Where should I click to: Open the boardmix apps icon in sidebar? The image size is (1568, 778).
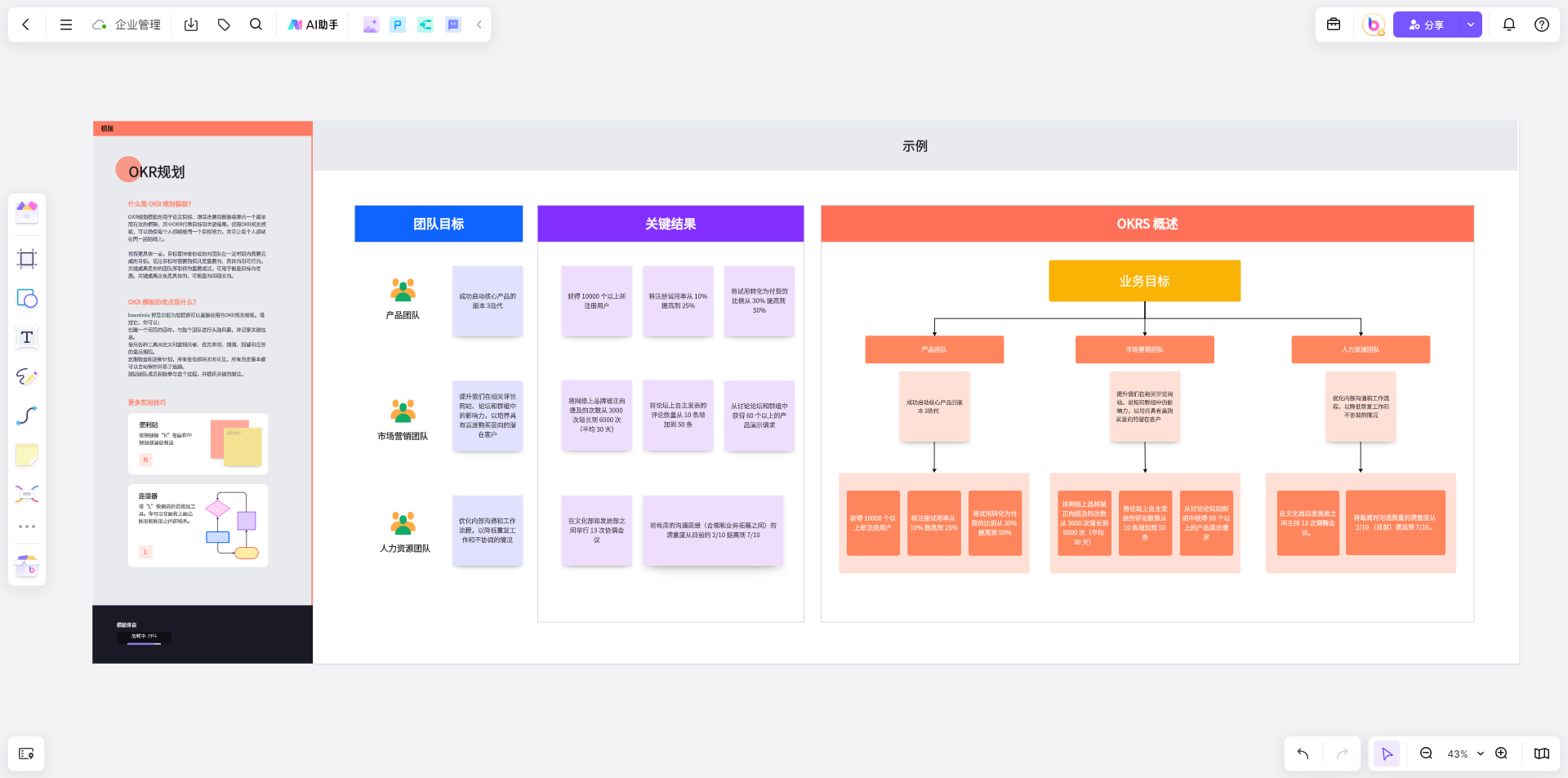[x=27, y=565]
